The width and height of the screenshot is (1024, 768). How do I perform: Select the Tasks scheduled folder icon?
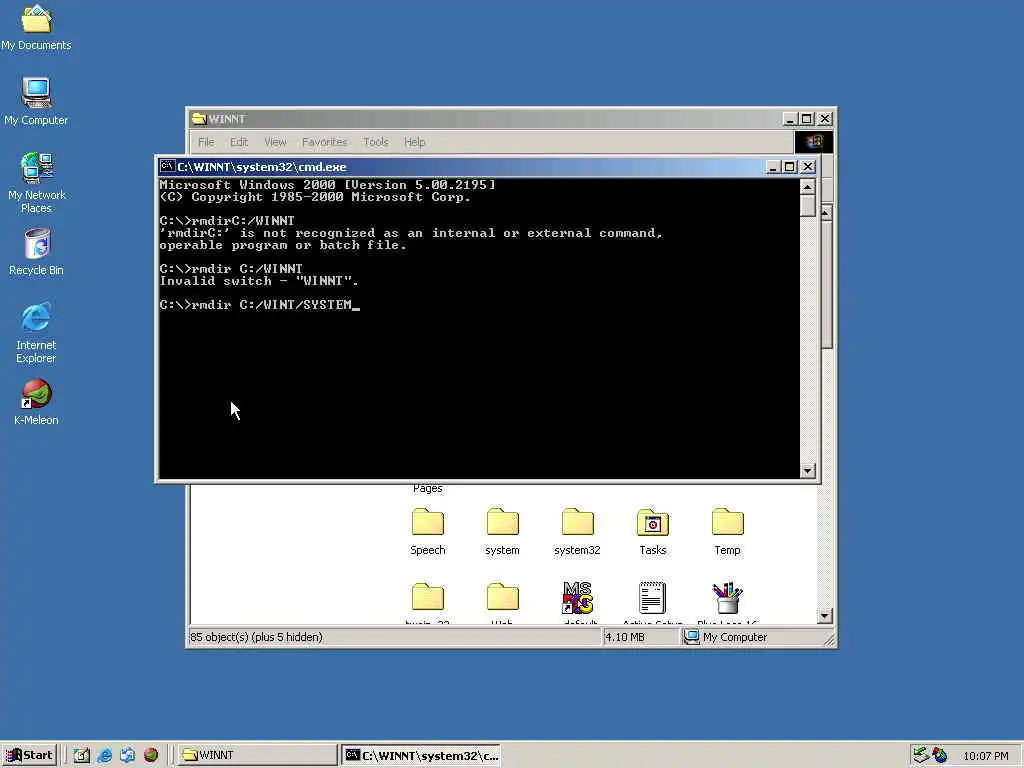[x=652, y=532]
